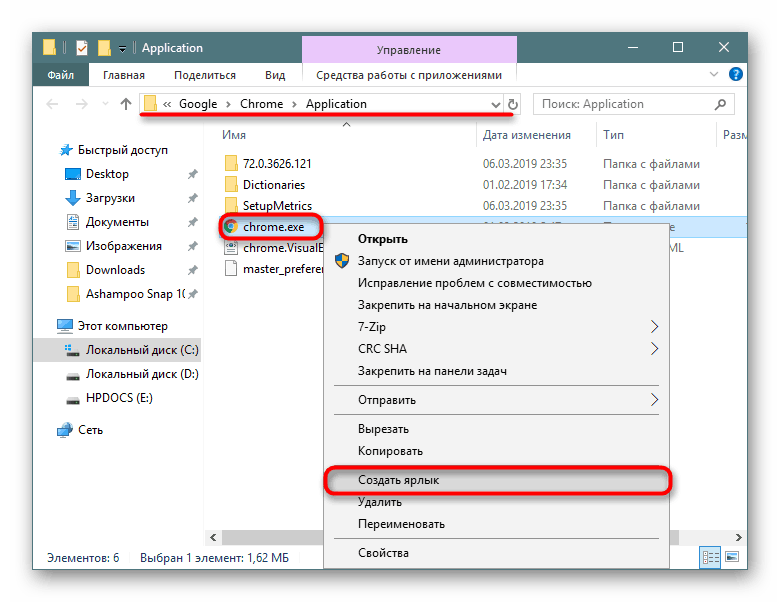Expand the ribbon with the chevron
The image size is (780, 602).
714,74
